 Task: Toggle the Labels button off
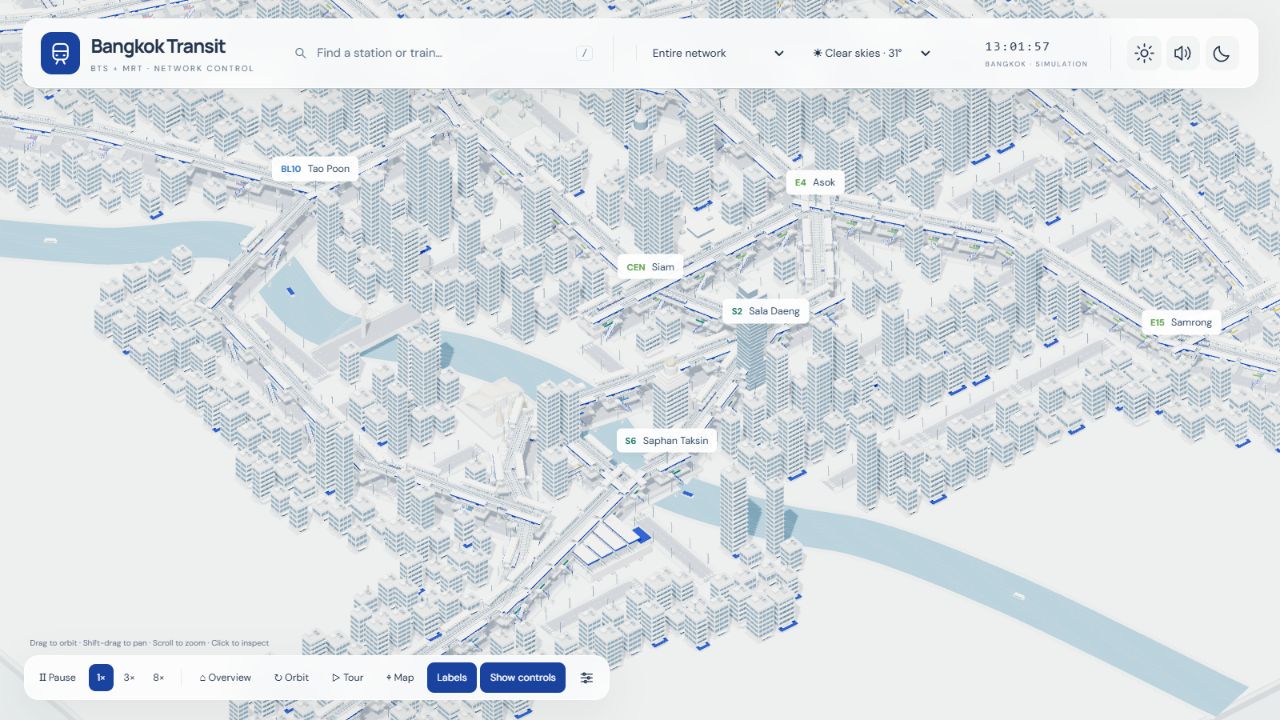[452, 677]
